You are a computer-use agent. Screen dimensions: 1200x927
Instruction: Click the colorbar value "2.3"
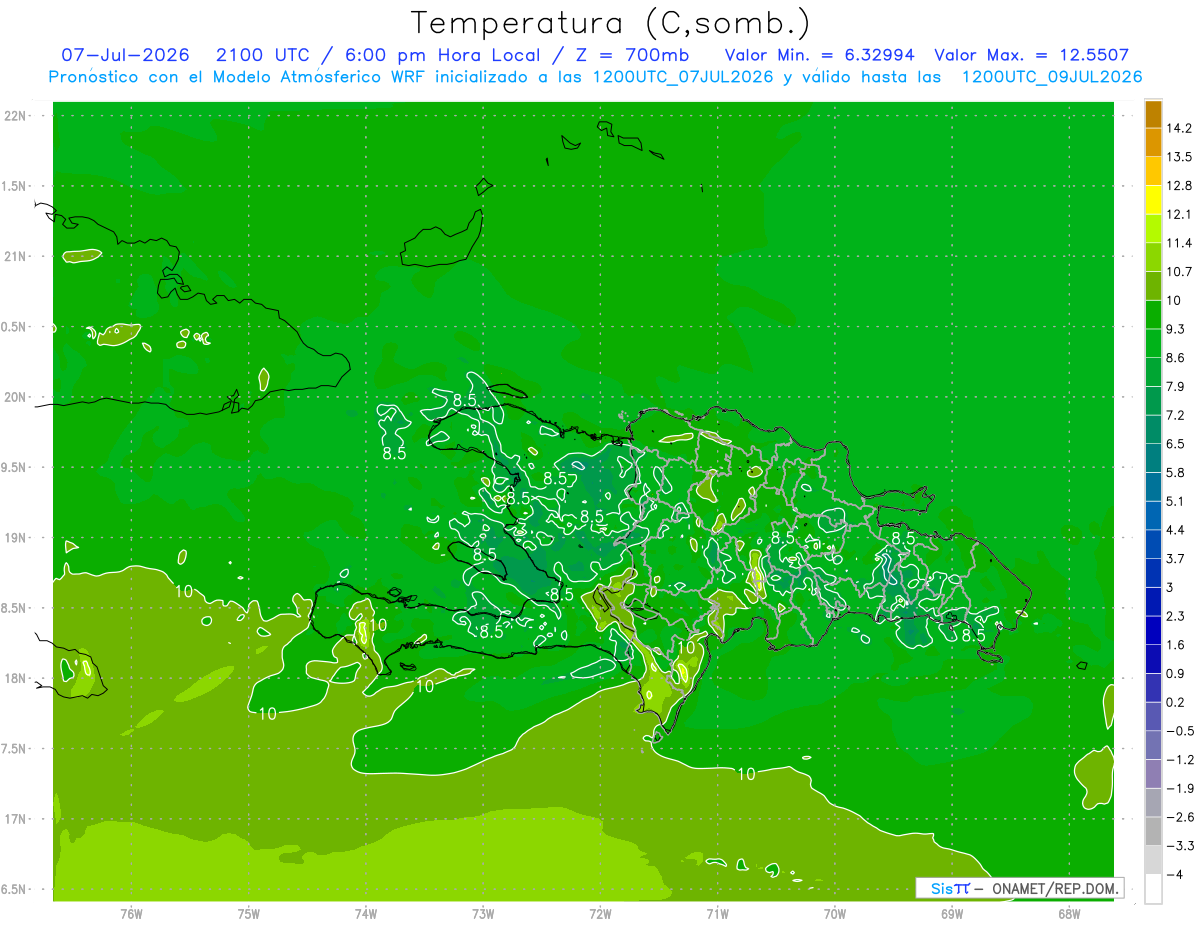coord(1176,616)
